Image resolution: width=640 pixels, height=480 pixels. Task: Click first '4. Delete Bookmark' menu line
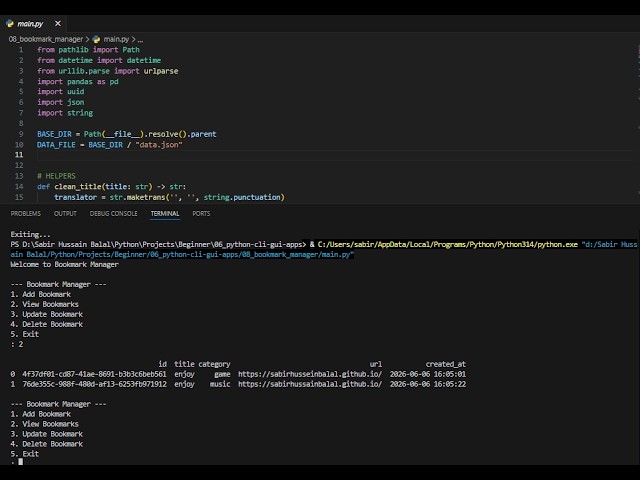47,324
